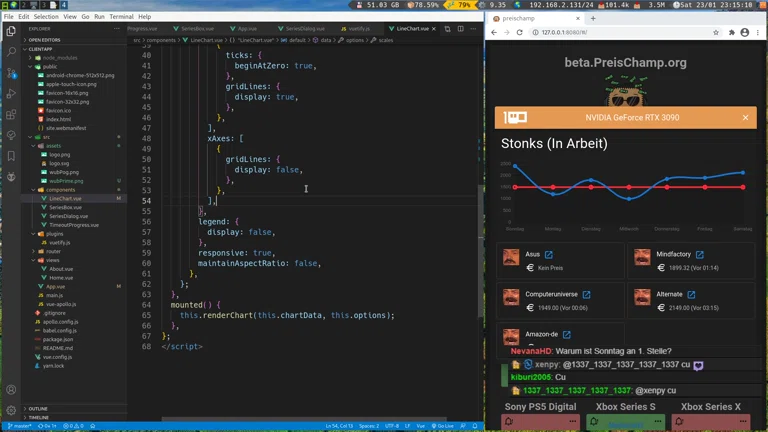Viewport: 768px width, 432px height.
Task: Click the master branch in status bar
Action: (x=20, y=426)
